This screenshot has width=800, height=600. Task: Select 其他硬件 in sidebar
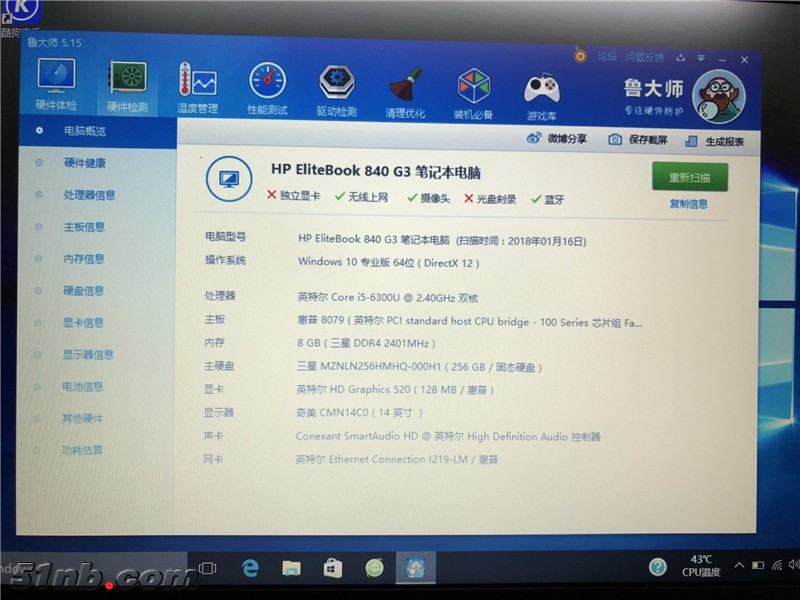point(82,418)
